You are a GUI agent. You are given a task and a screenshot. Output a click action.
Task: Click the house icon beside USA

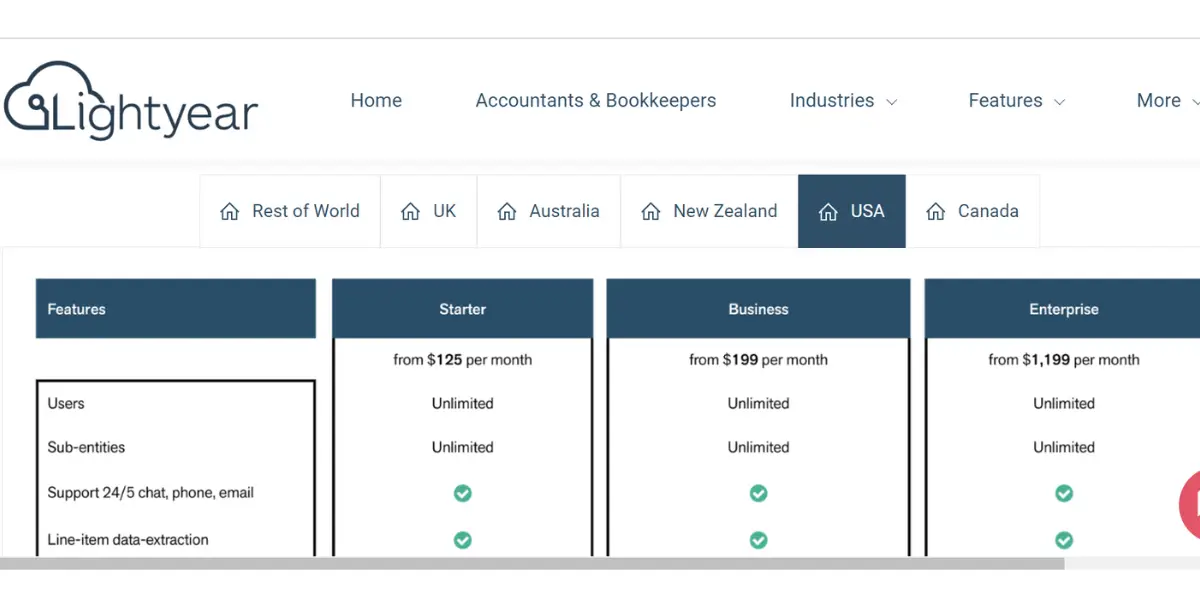pos(828,212)
